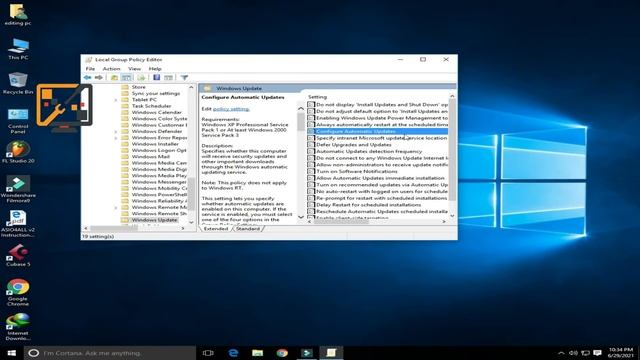640x360 pixels.
Task: Expand the Windows Defender tree node
Action: [116, 131]
